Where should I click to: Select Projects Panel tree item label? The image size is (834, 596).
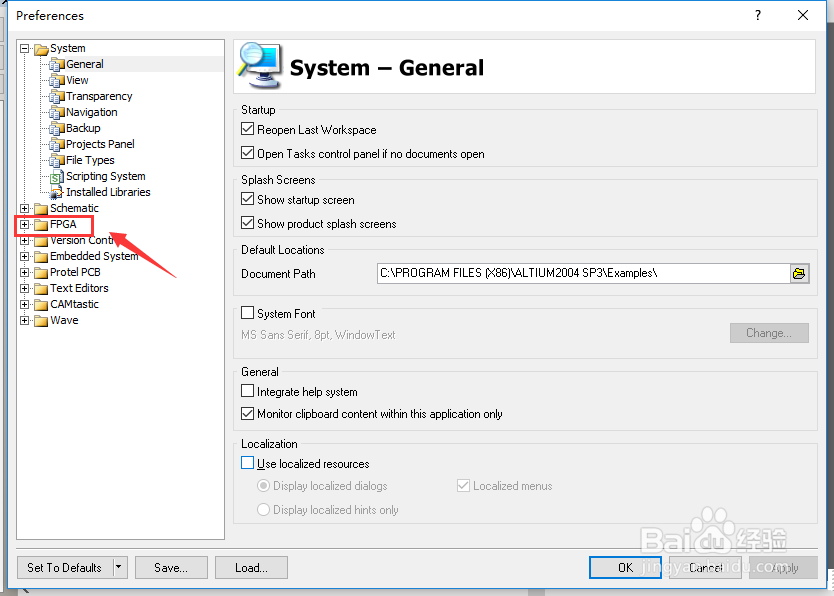[100, 144]
